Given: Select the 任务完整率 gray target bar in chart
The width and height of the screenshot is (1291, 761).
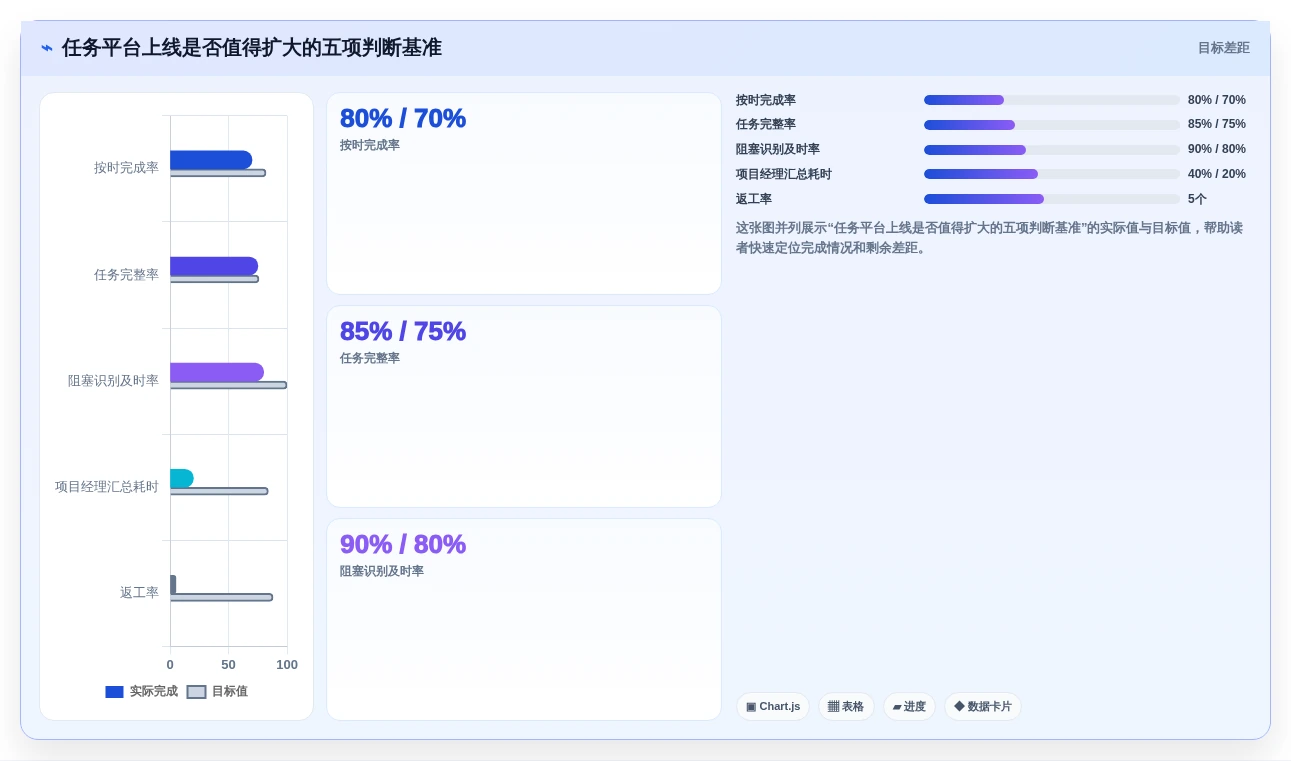Looking at the screenshot, I should click(214, 279).
